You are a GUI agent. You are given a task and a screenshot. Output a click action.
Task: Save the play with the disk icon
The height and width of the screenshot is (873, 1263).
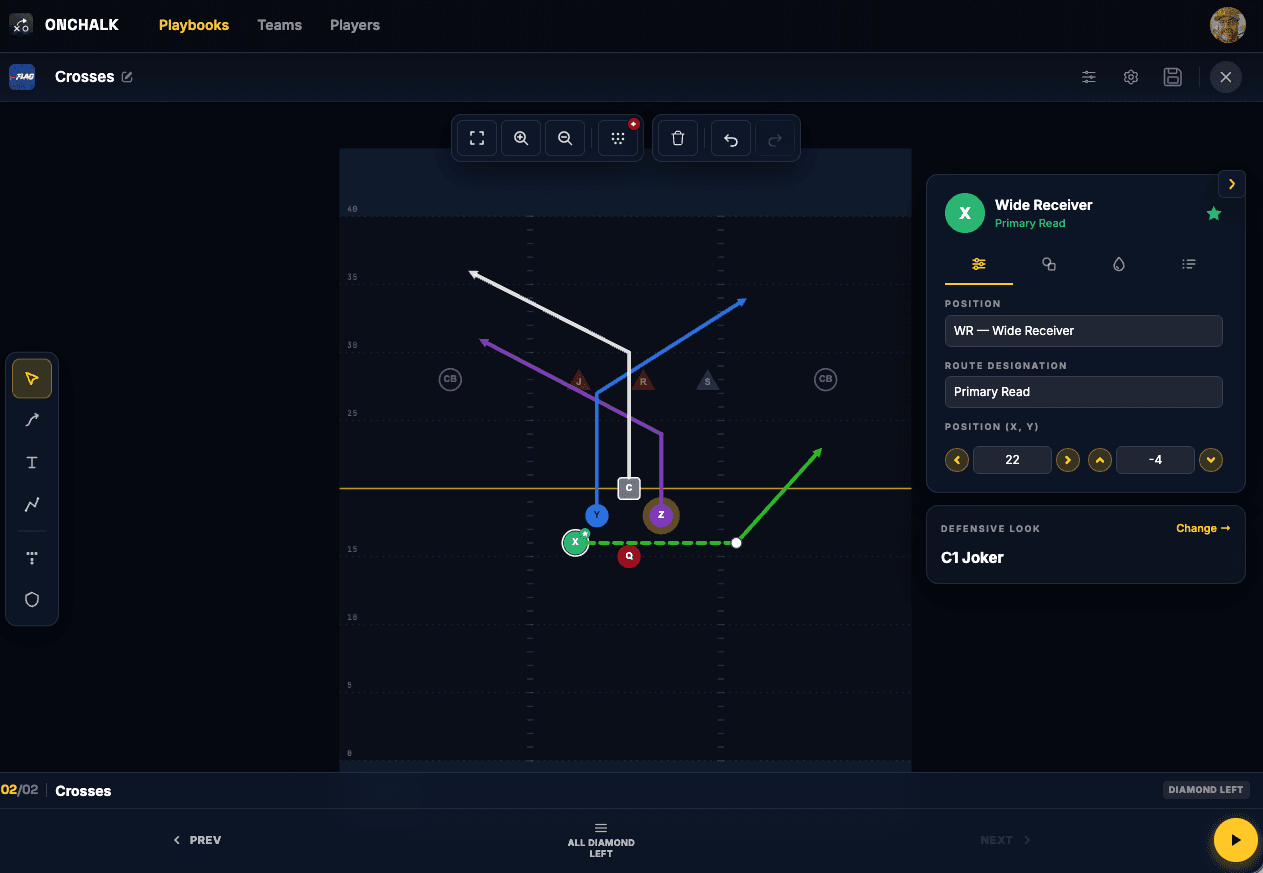(1173, 77)
